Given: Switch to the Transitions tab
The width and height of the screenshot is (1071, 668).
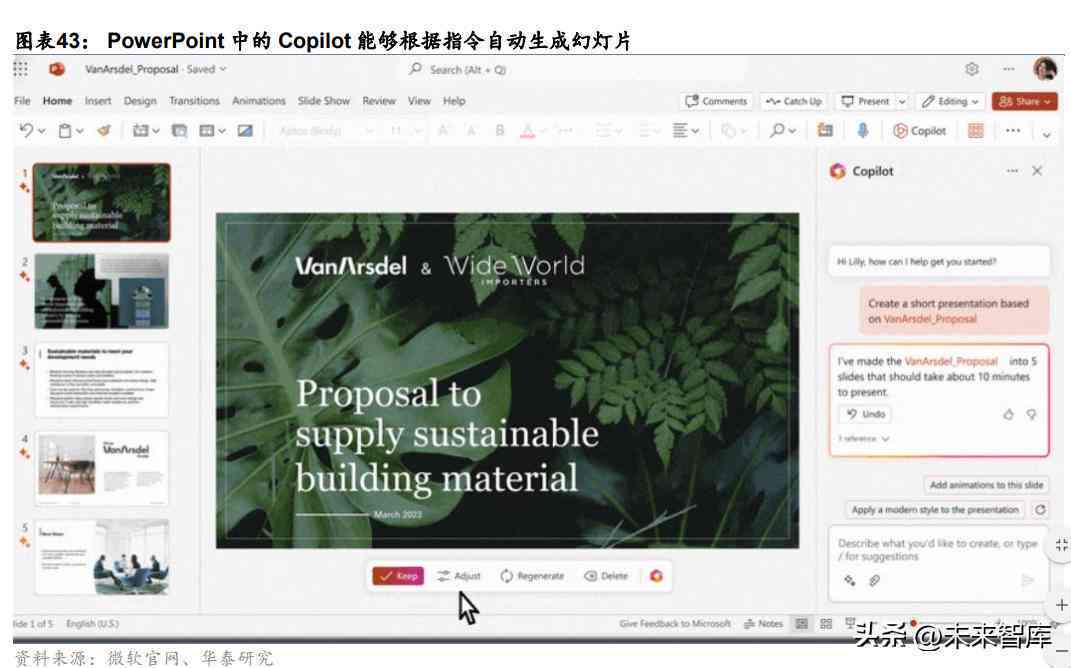Looking at the screenshot, I should coord(194,100).
